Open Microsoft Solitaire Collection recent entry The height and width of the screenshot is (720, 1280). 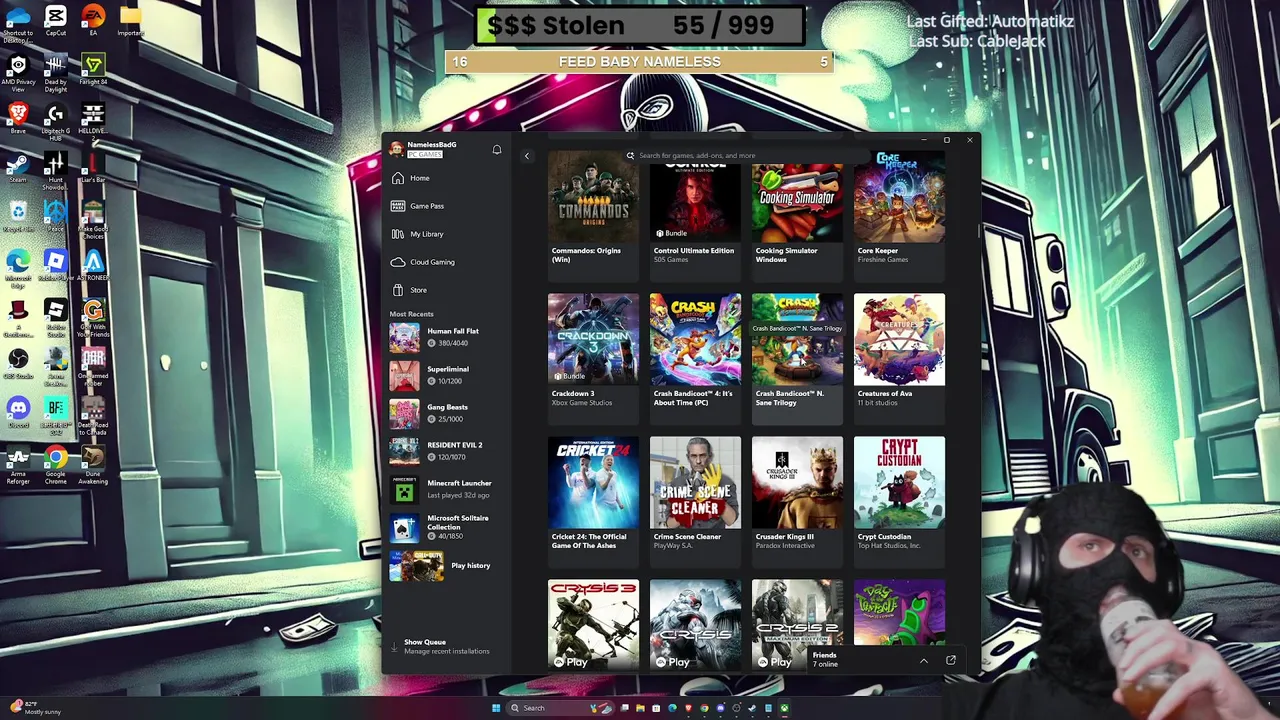tap(448, 528)
